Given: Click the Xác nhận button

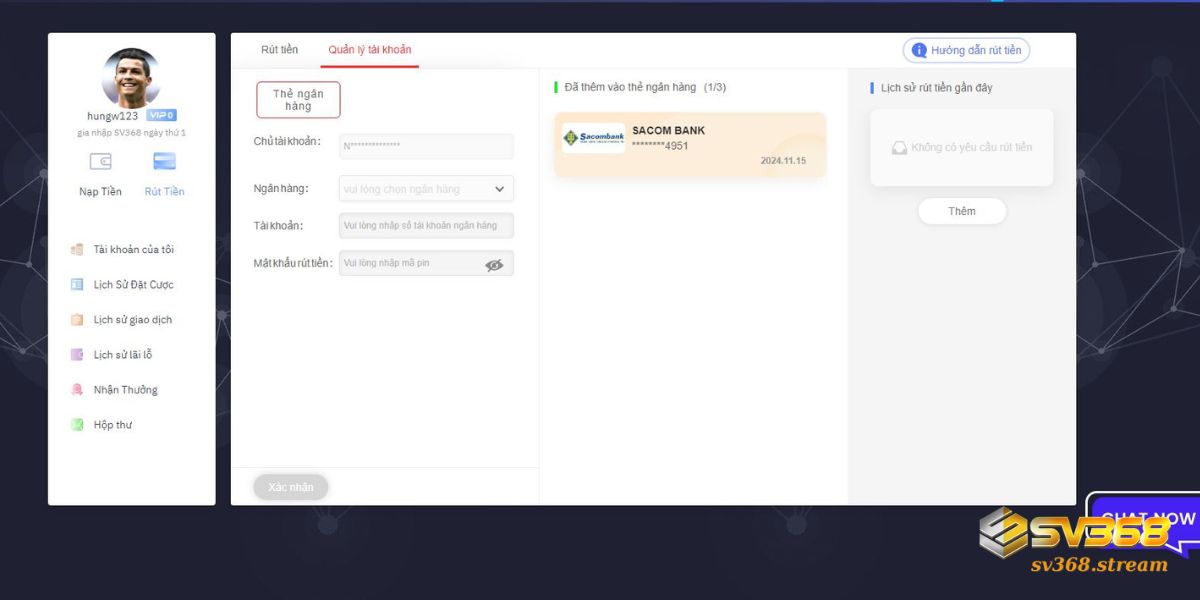Looking at the screenshot, I should (291, 487).
